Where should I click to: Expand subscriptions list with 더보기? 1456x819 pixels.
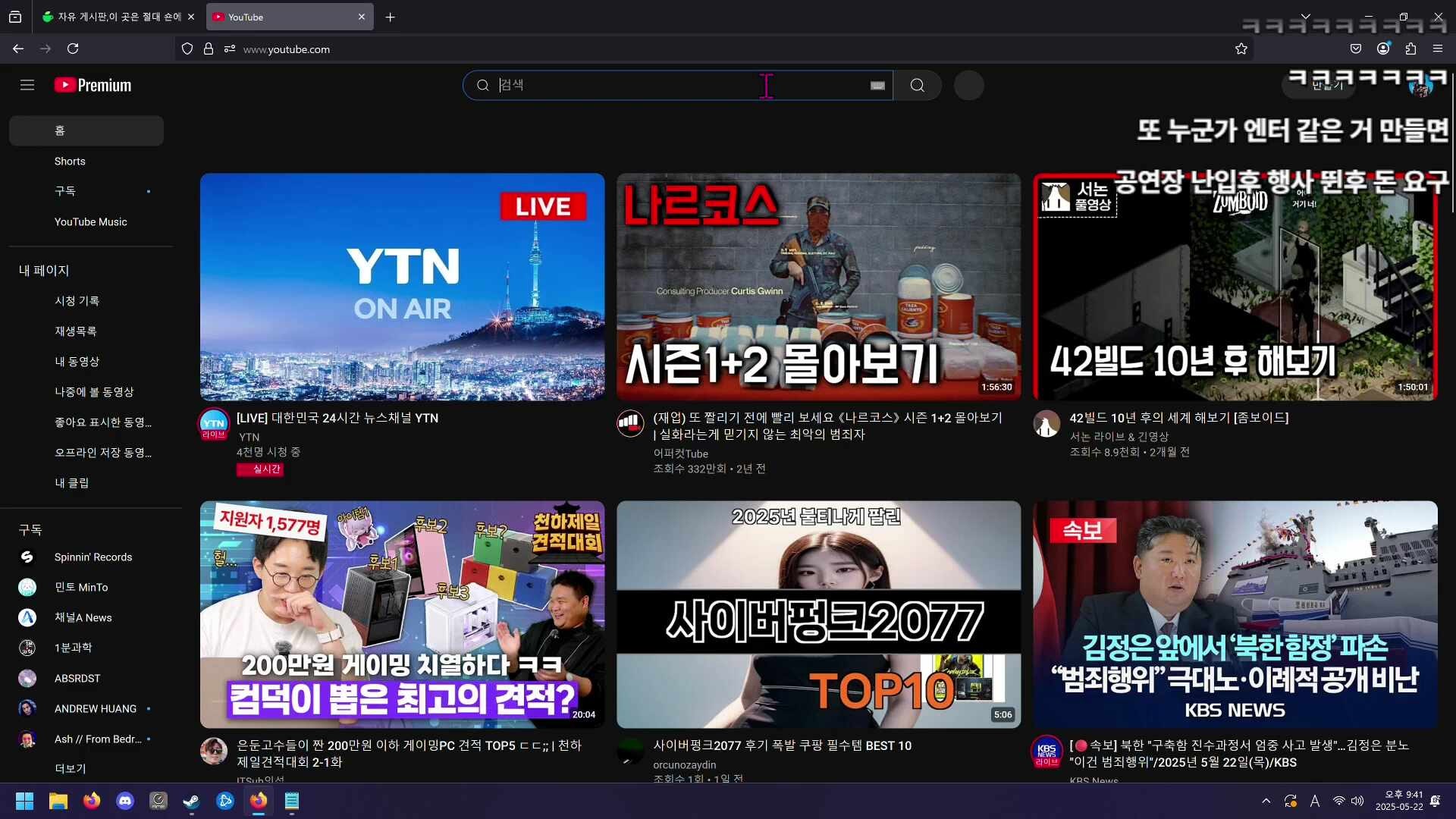click(86, 768)
